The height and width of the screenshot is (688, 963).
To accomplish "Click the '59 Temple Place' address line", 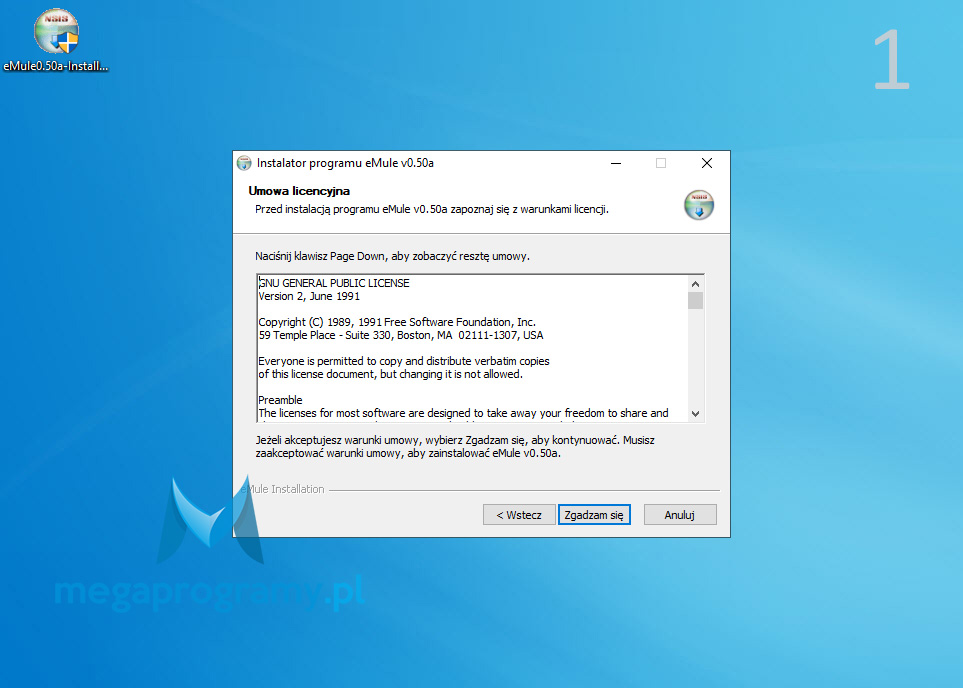I will coord(400,335).
